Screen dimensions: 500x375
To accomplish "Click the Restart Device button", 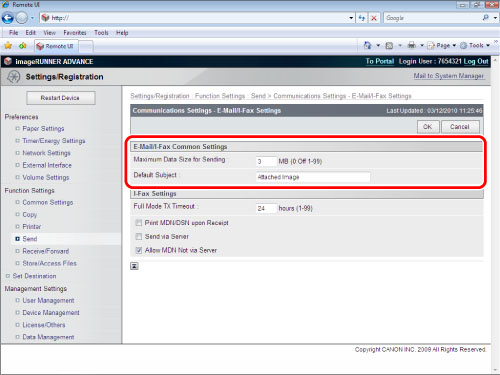I will point(61,98).
